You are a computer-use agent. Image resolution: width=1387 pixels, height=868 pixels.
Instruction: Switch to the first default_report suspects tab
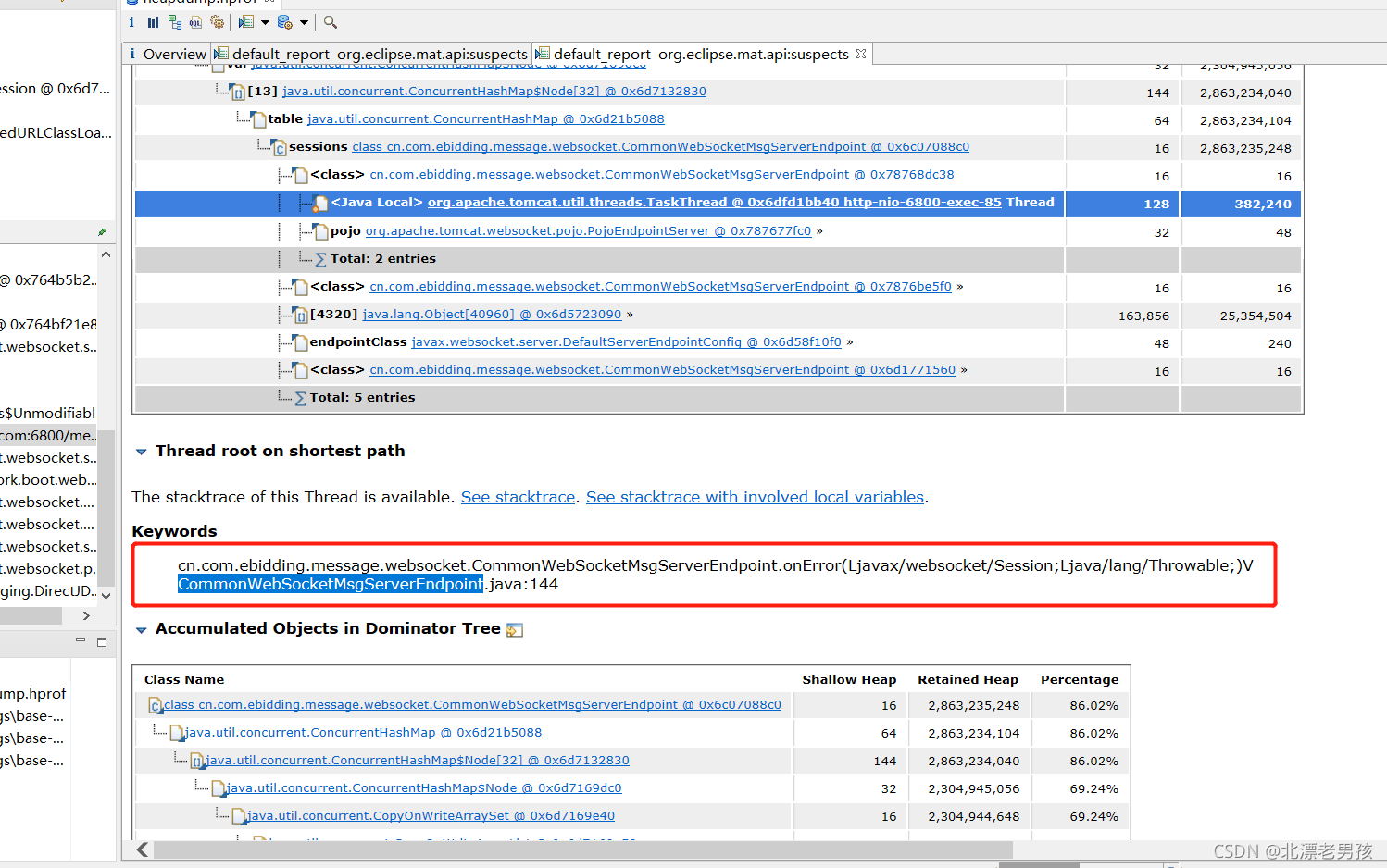(x=371, y=54)
